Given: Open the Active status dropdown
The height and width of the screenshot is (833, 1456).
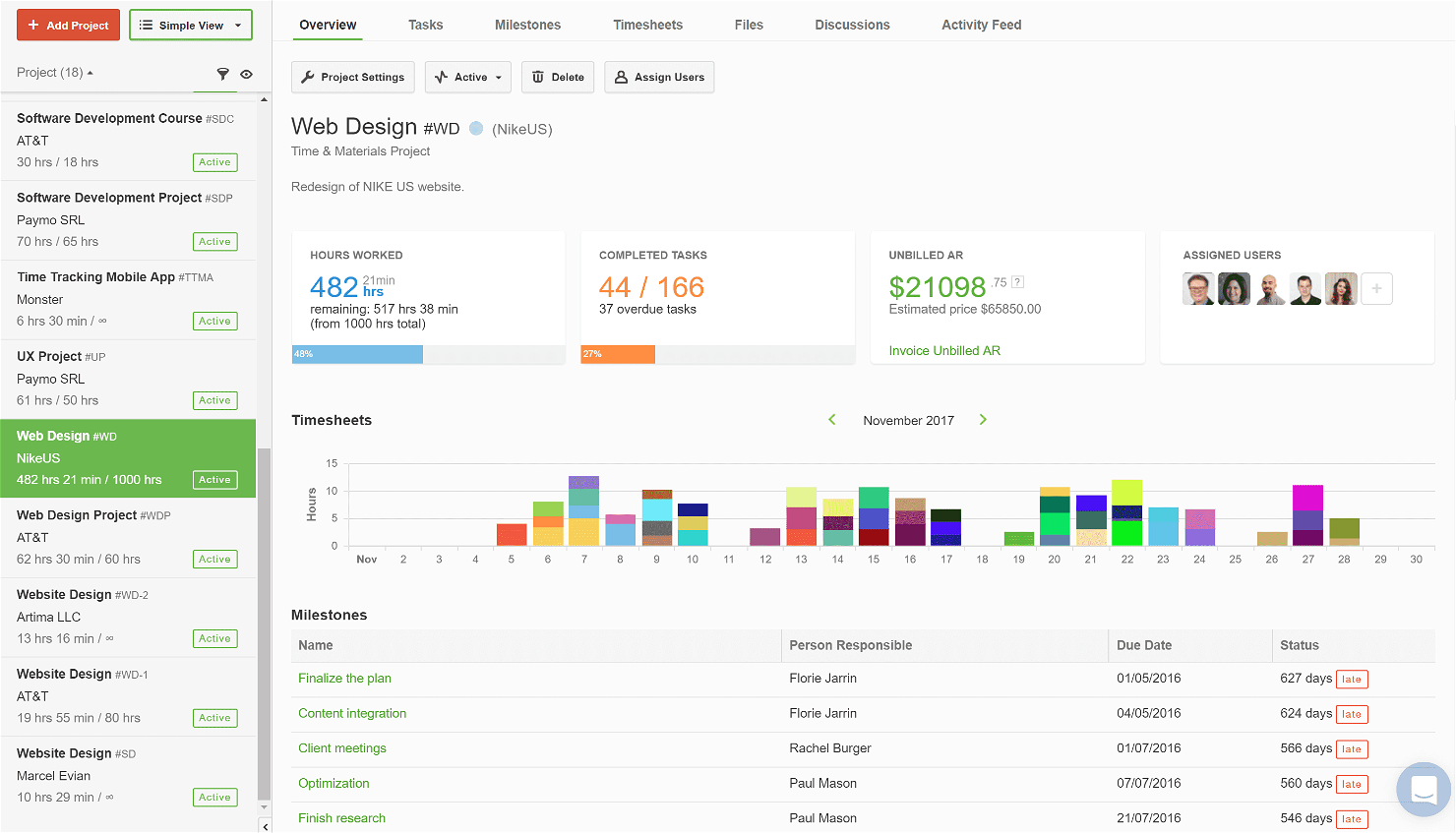Looking at the screenshot, I should (467, 77).
